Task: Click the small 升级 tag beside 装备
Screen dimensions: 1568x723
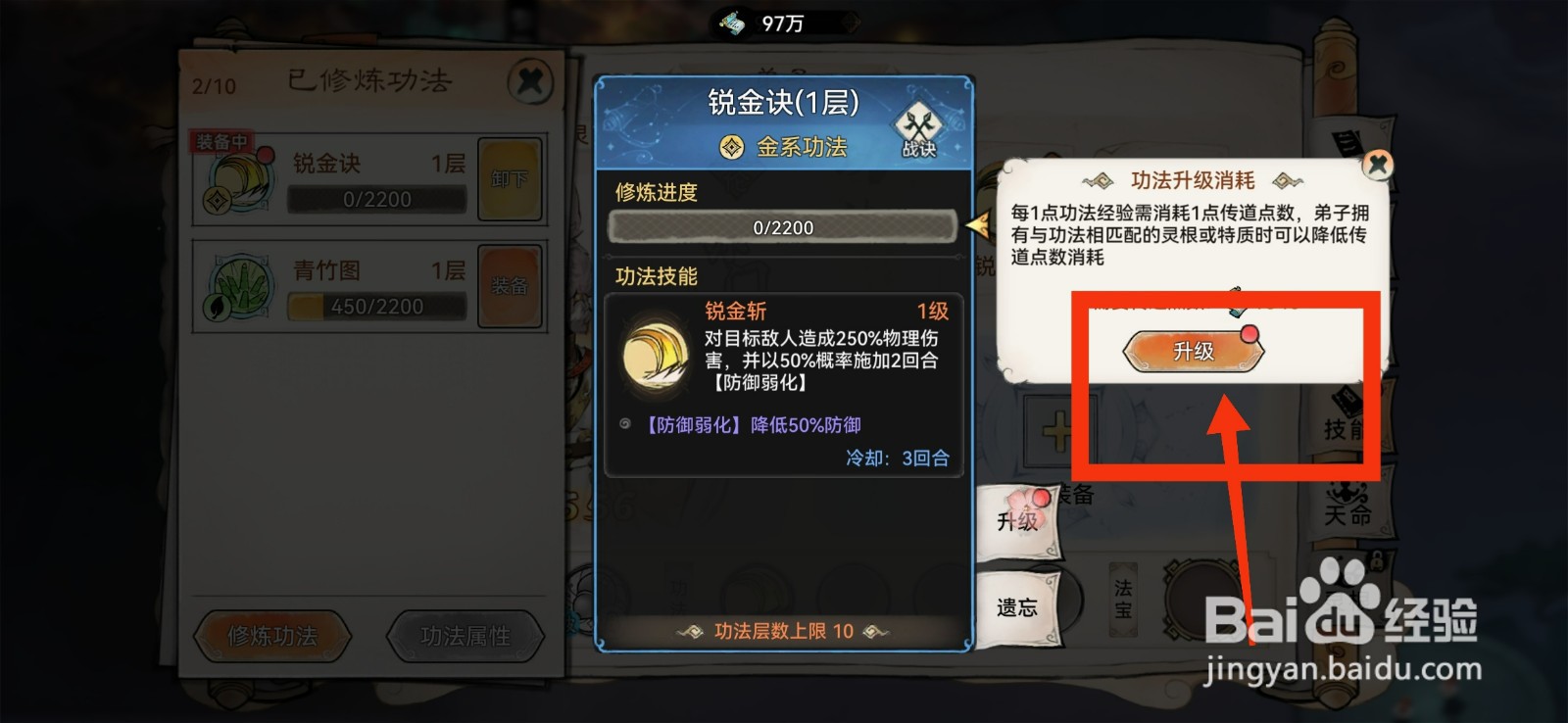Action: click(1018, 521)
